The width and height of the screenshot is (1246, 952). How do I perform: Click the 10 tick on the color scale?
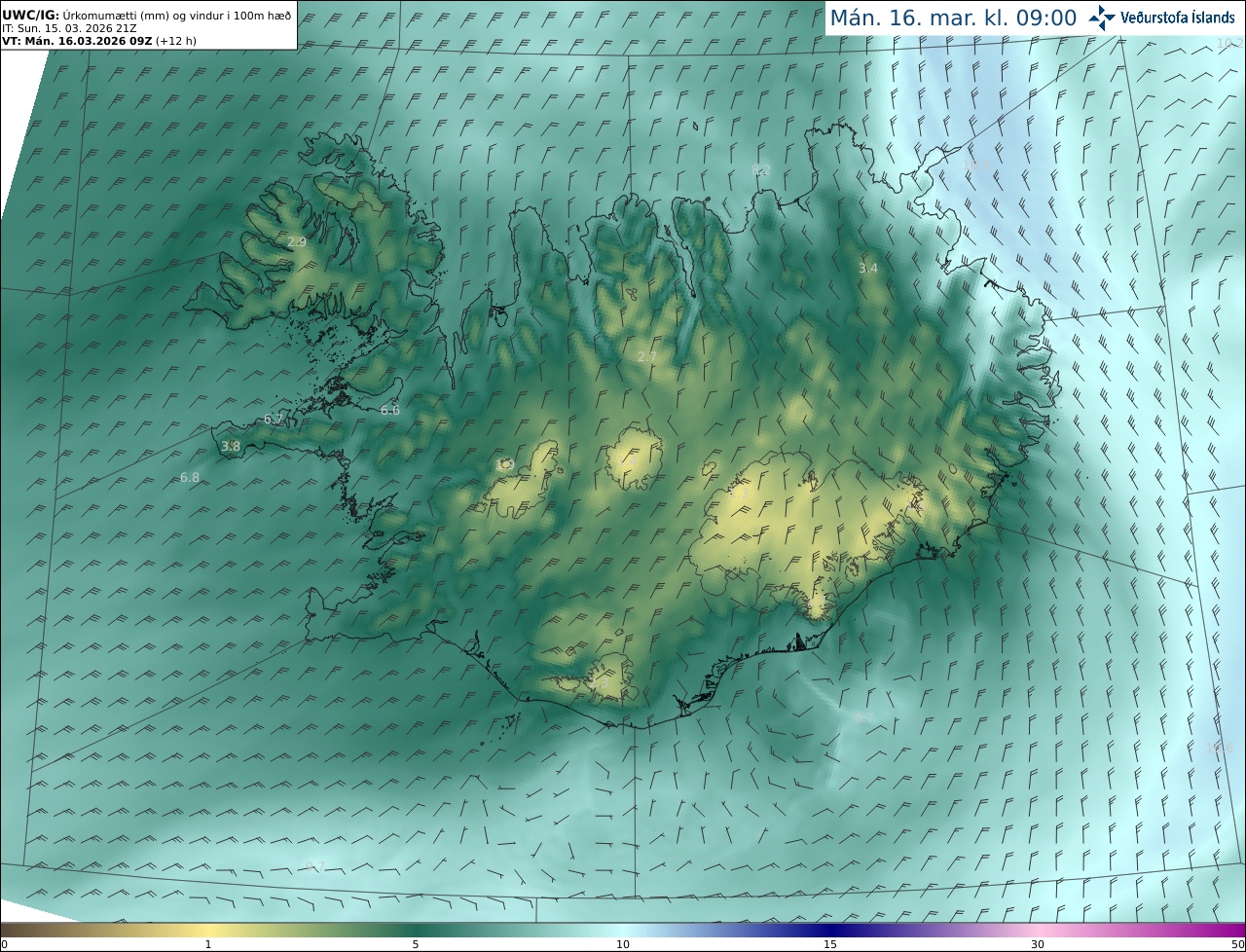coord(623,945)
